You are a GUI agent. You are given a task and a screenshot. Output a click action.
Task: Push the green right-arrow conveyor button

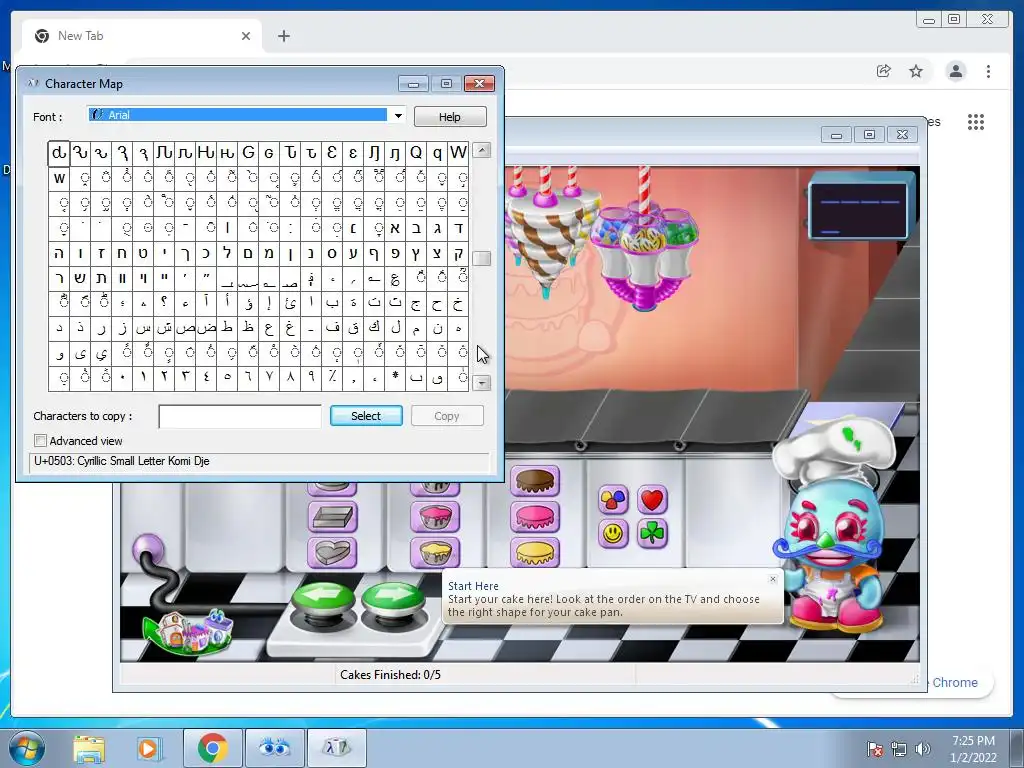click(393, 604)
